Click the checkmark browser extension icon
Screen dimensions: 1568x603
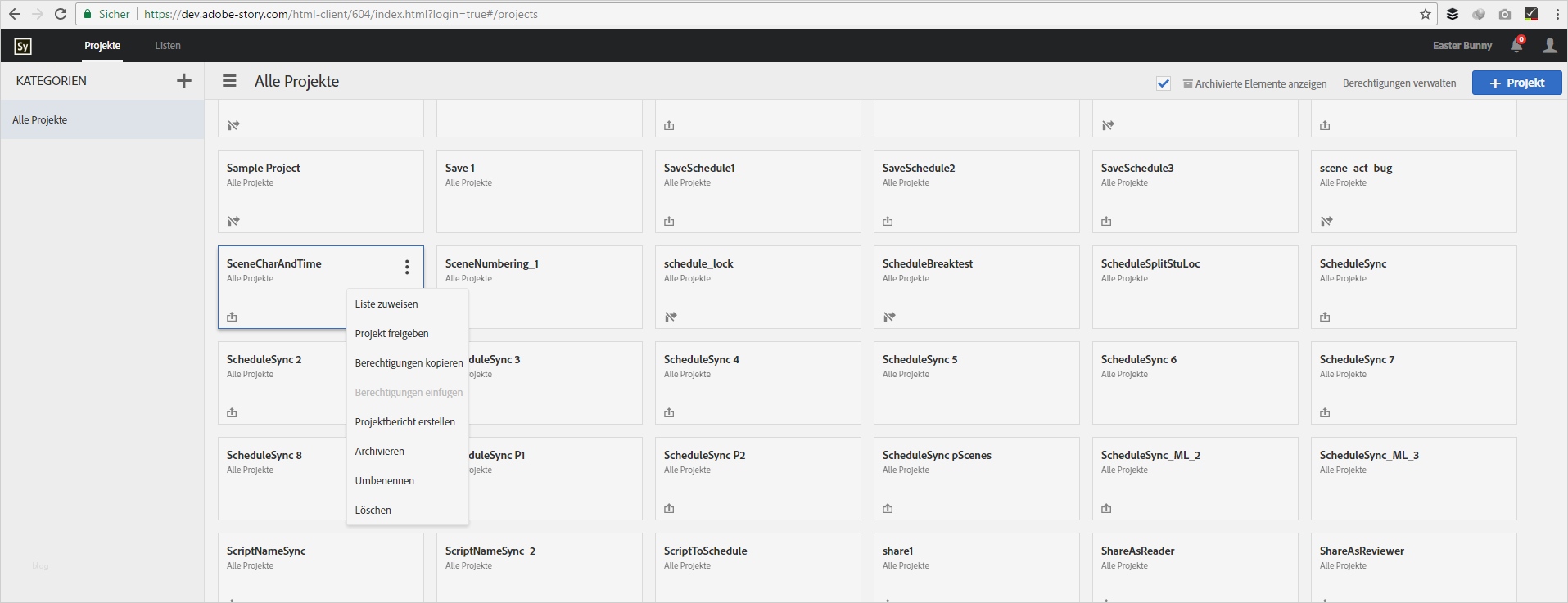click(1531, 14)
